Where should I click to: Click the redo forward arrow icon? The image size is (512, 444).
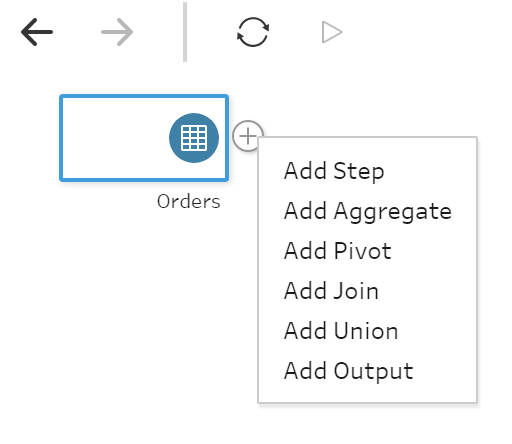tap(117, 32)
